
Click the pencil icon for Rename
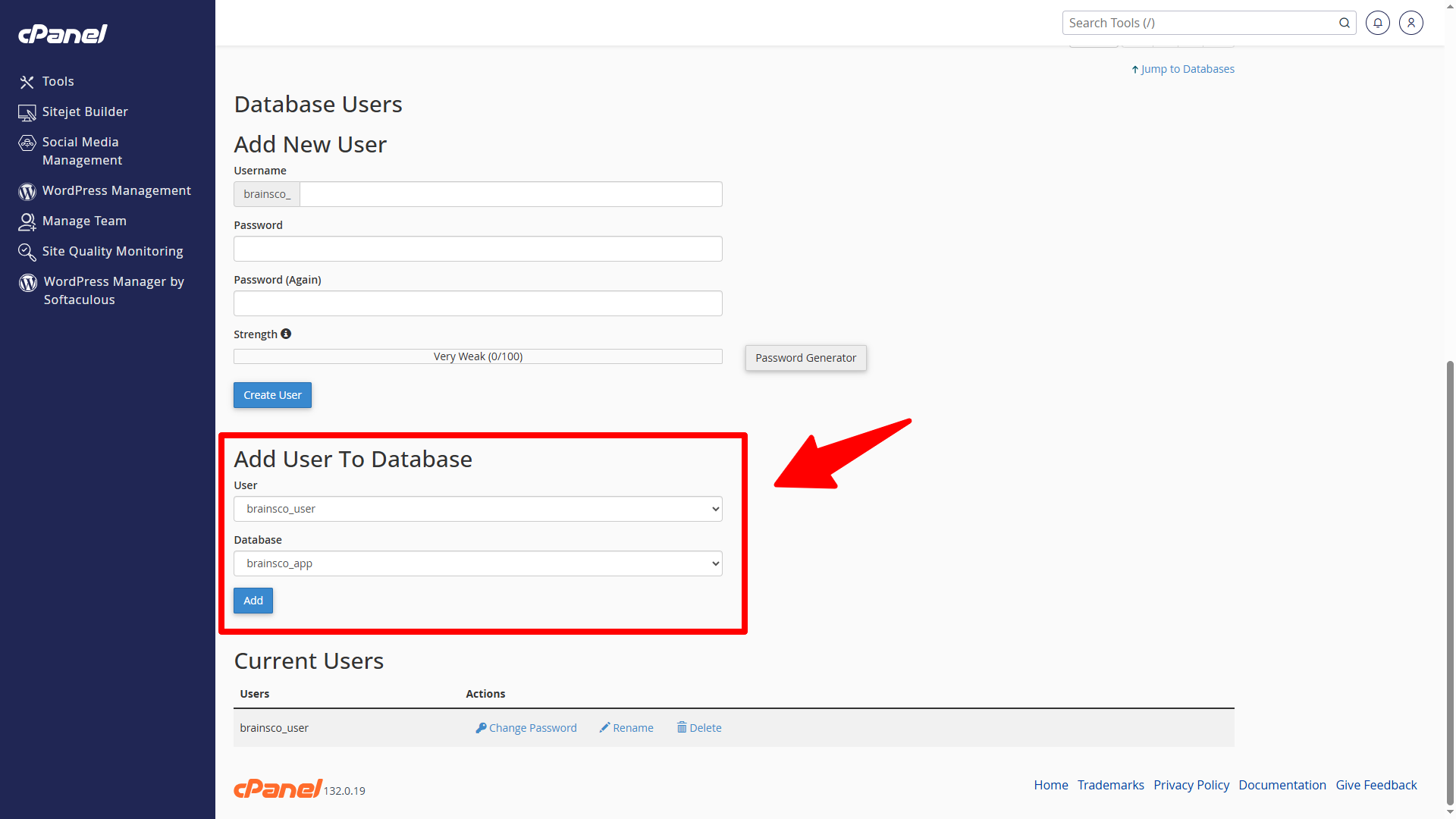pyautogui.click(x=604, y=728)
